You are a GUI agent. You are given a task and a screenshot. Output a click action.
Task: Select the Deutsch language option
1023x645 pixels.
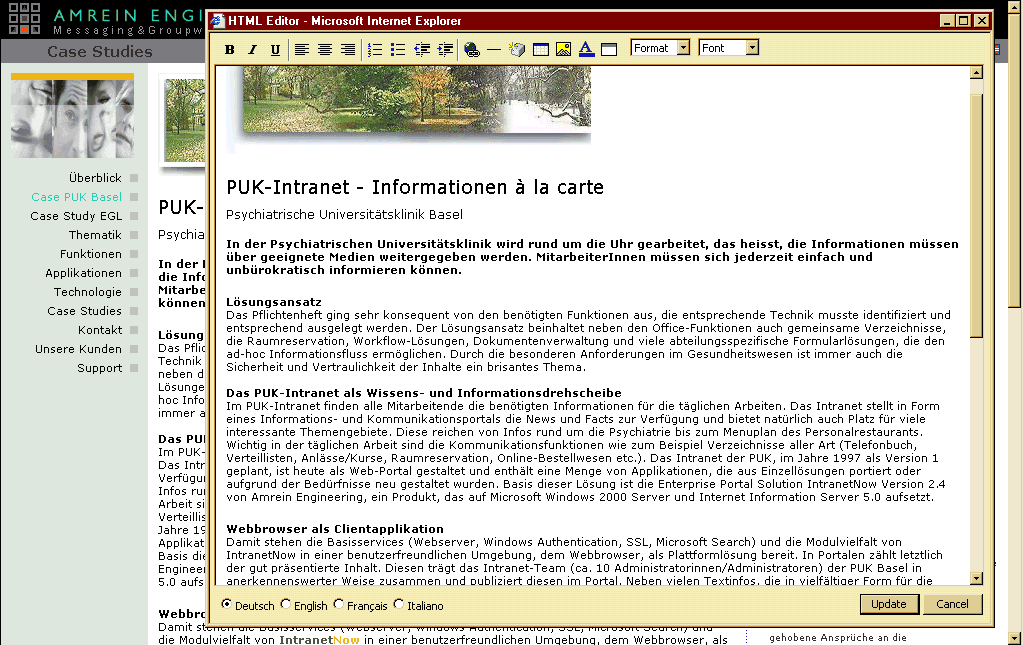(226, 604)
